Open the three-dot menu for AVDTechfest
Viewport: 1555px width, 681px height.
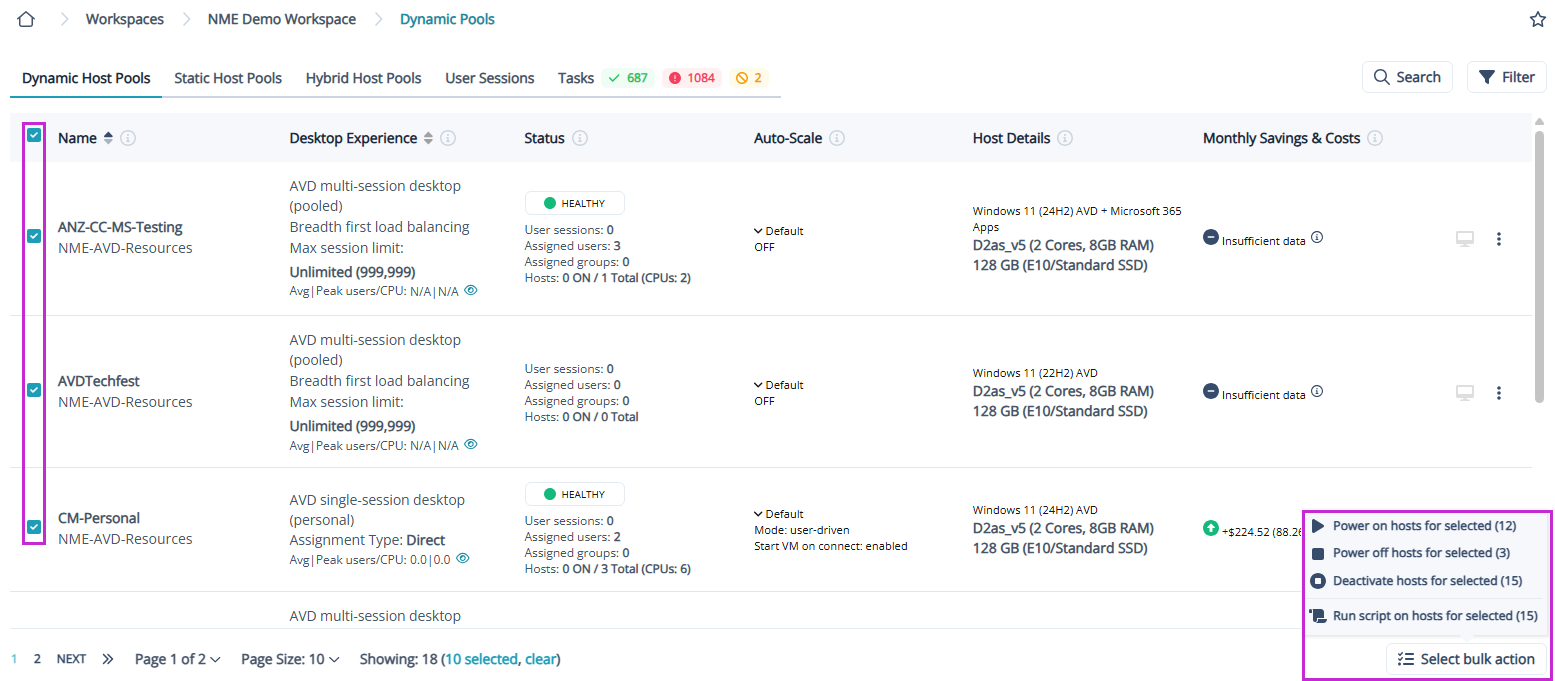coord(1498,393)
